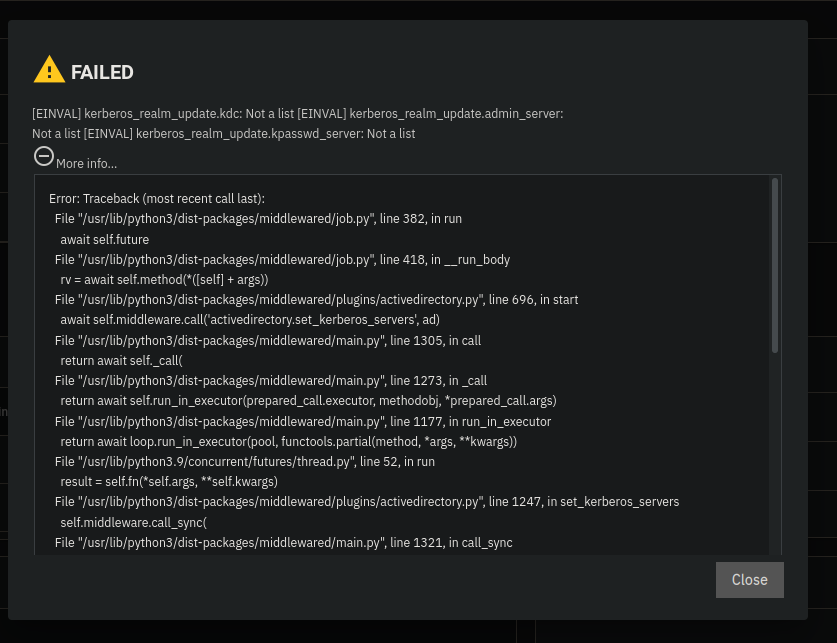Click the traceback scrollbar thumb
Viewport: 837px width, 643px height.
775,265
